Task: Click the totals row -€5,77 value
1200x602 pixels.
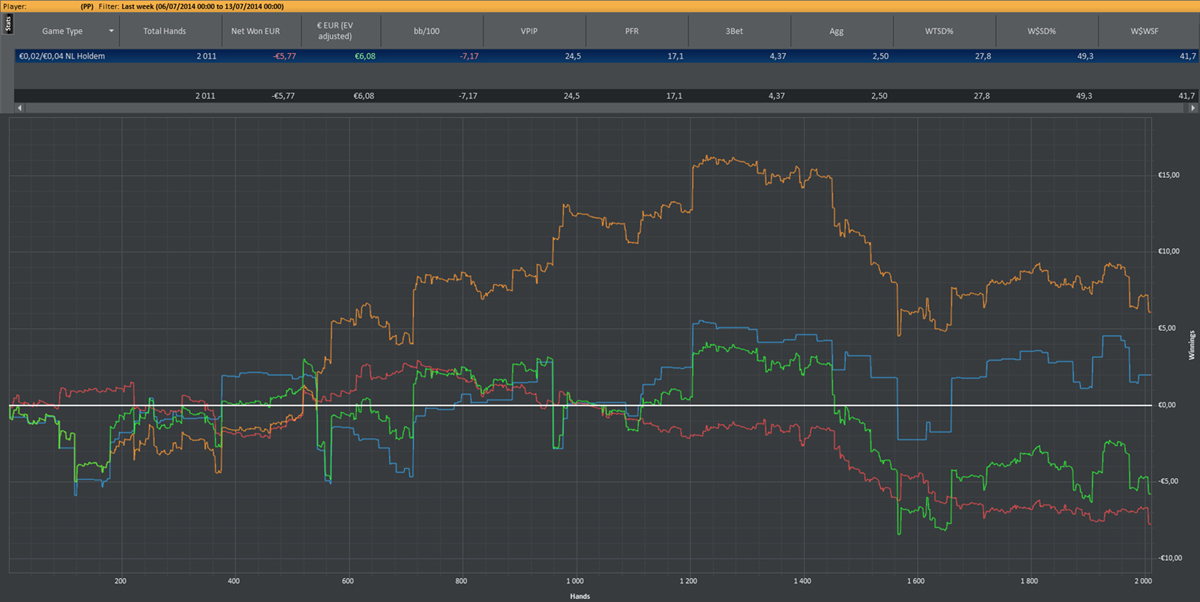Action: [283, 96]
